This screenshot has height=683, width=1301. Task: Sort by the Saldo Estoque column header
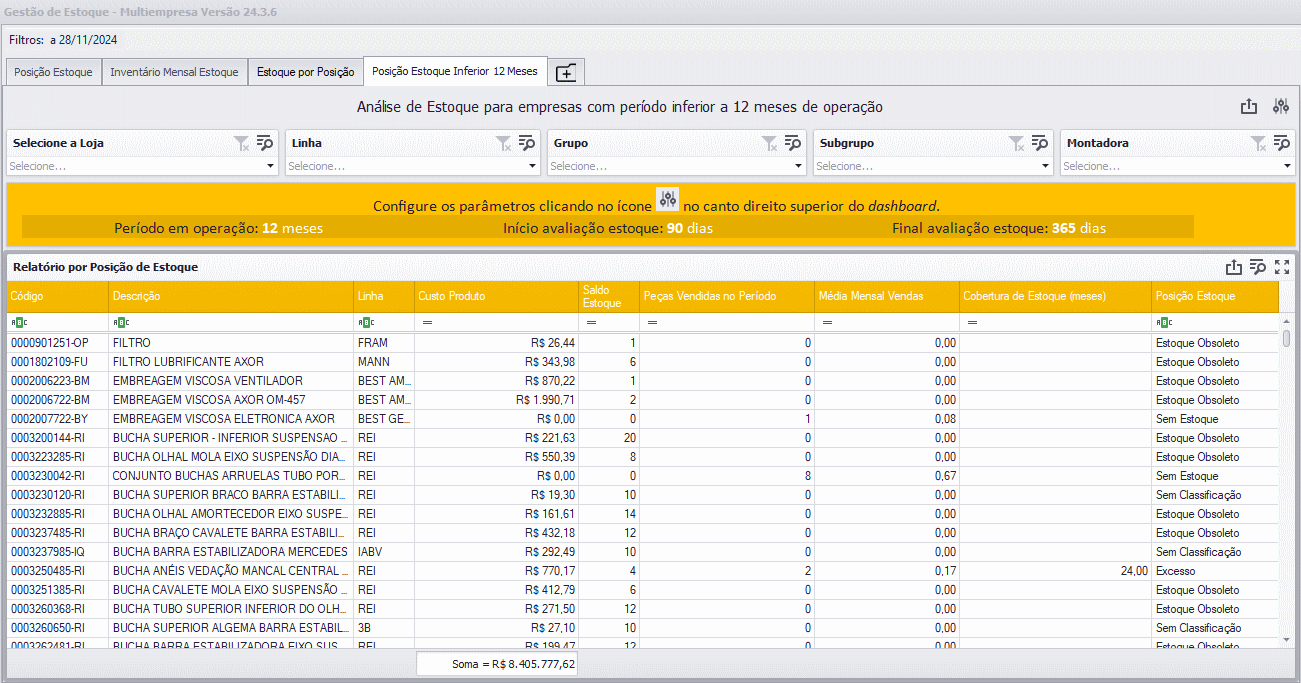pyautogui.click(x=609, y=297)
